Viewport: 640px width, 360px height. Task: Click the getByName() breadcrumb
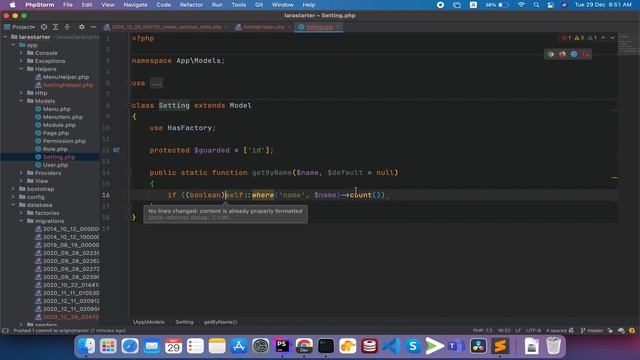pos(220,322)
